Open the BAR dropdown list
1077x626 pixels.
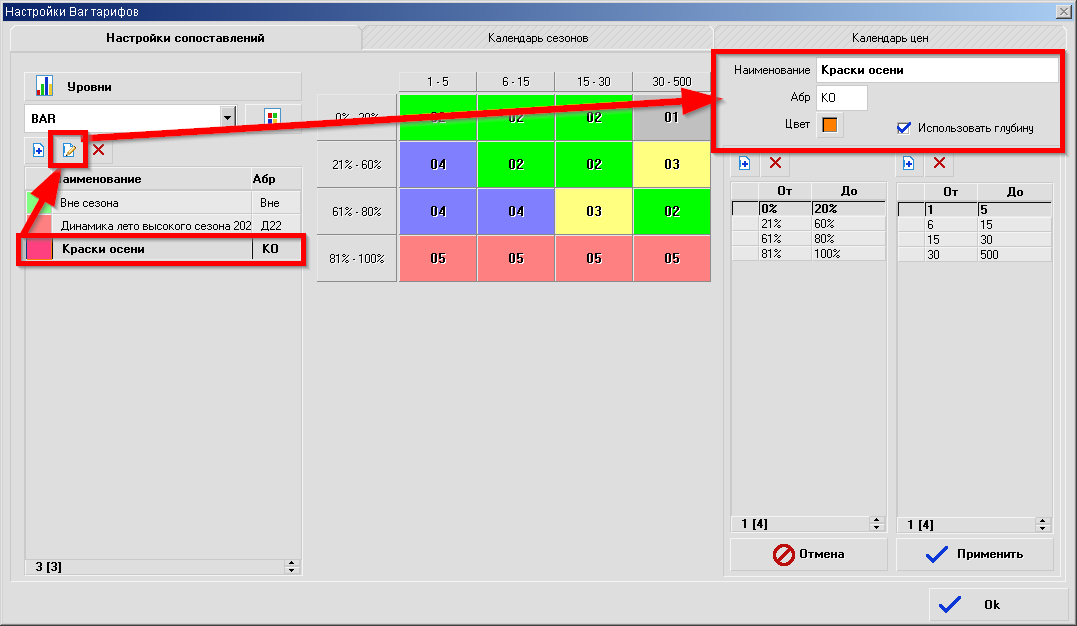click(227, 118)
